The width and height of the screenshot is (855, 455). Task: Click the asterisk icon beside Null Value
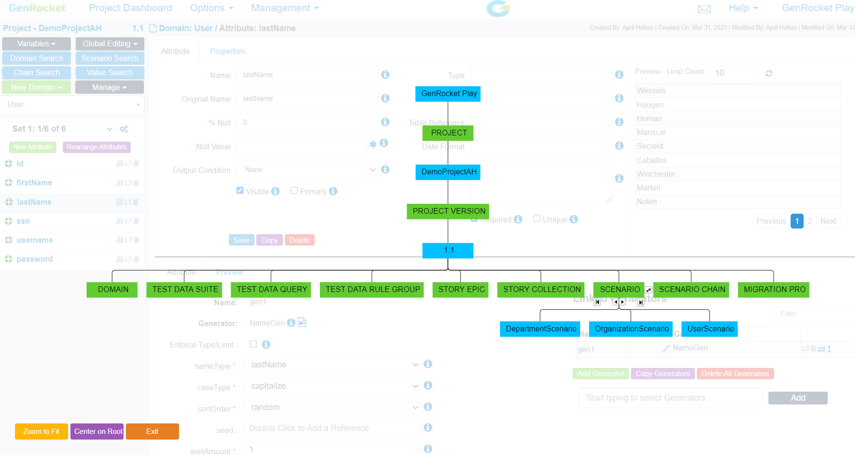pos(373,144)
